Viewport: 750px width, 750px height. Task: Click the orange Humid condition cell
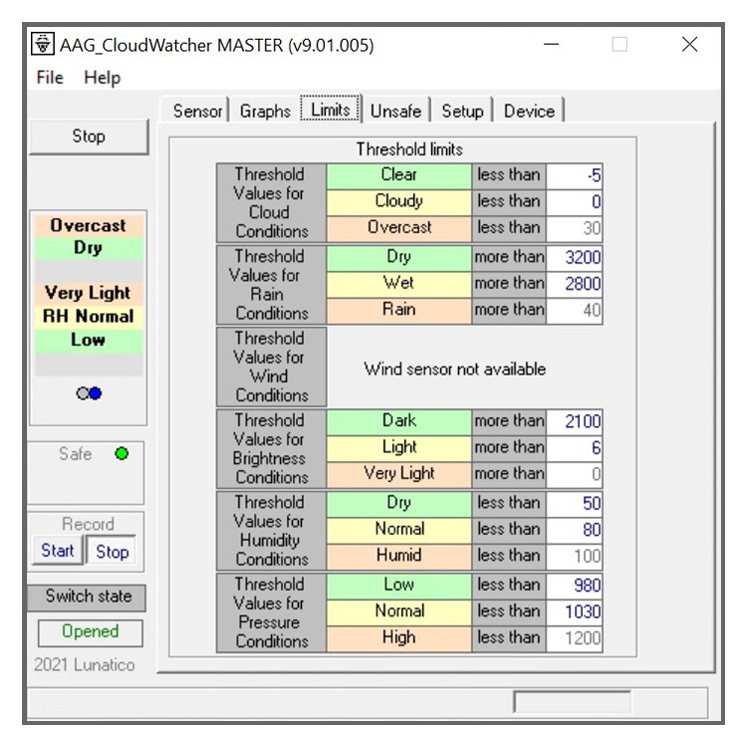click(399, 556)
